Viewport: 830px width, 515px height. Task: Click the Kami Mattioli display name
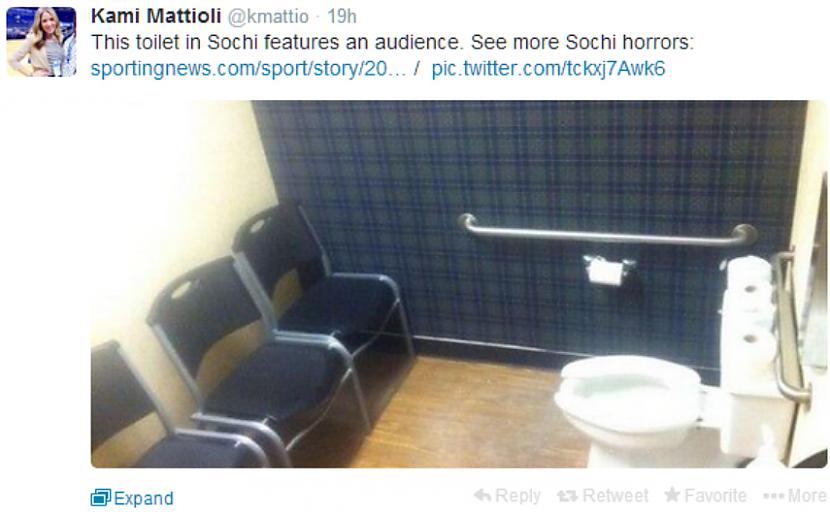point(156,16)
